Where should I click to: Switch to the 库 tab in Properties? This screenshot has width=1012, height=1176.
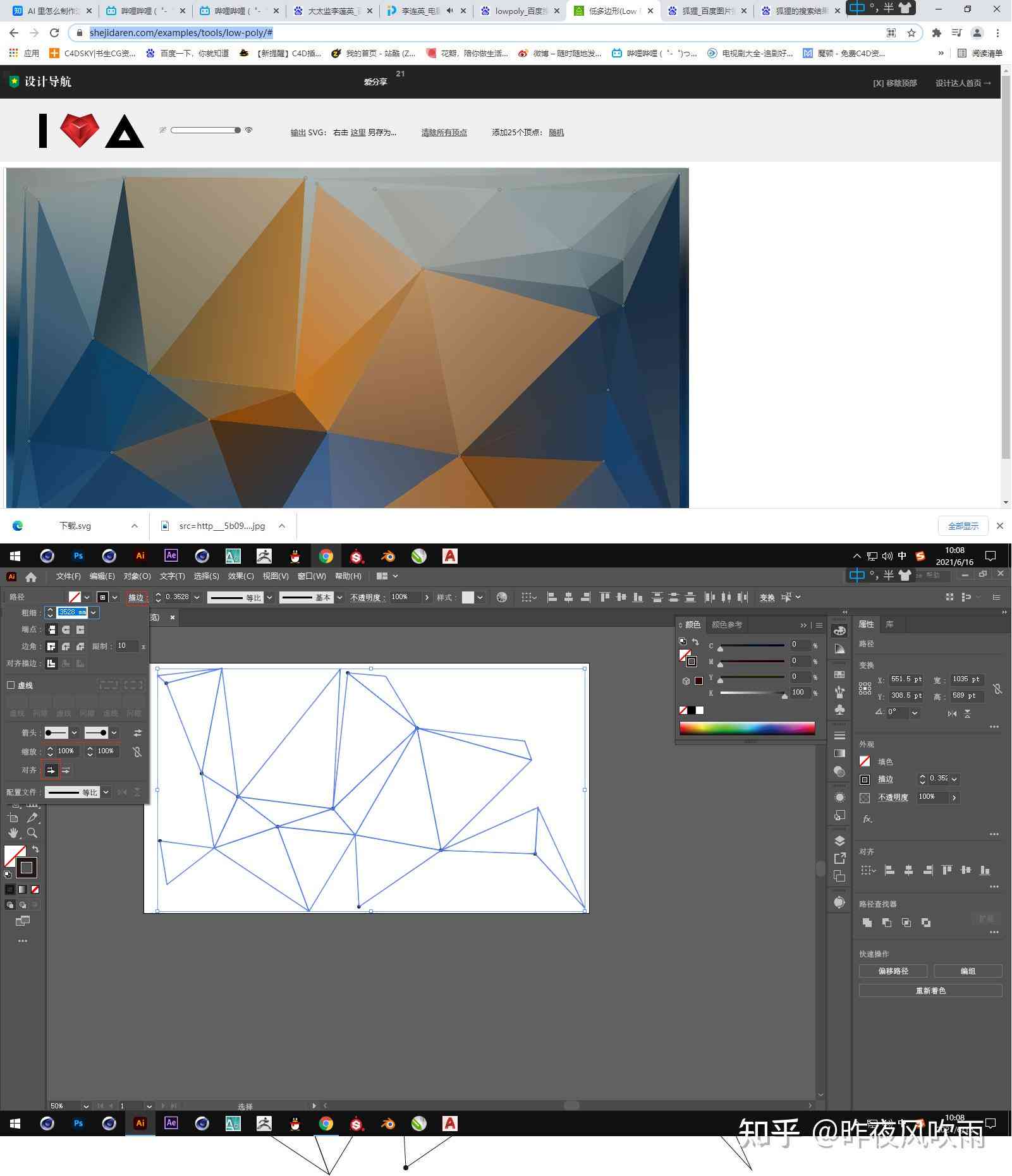coord(889,624)
